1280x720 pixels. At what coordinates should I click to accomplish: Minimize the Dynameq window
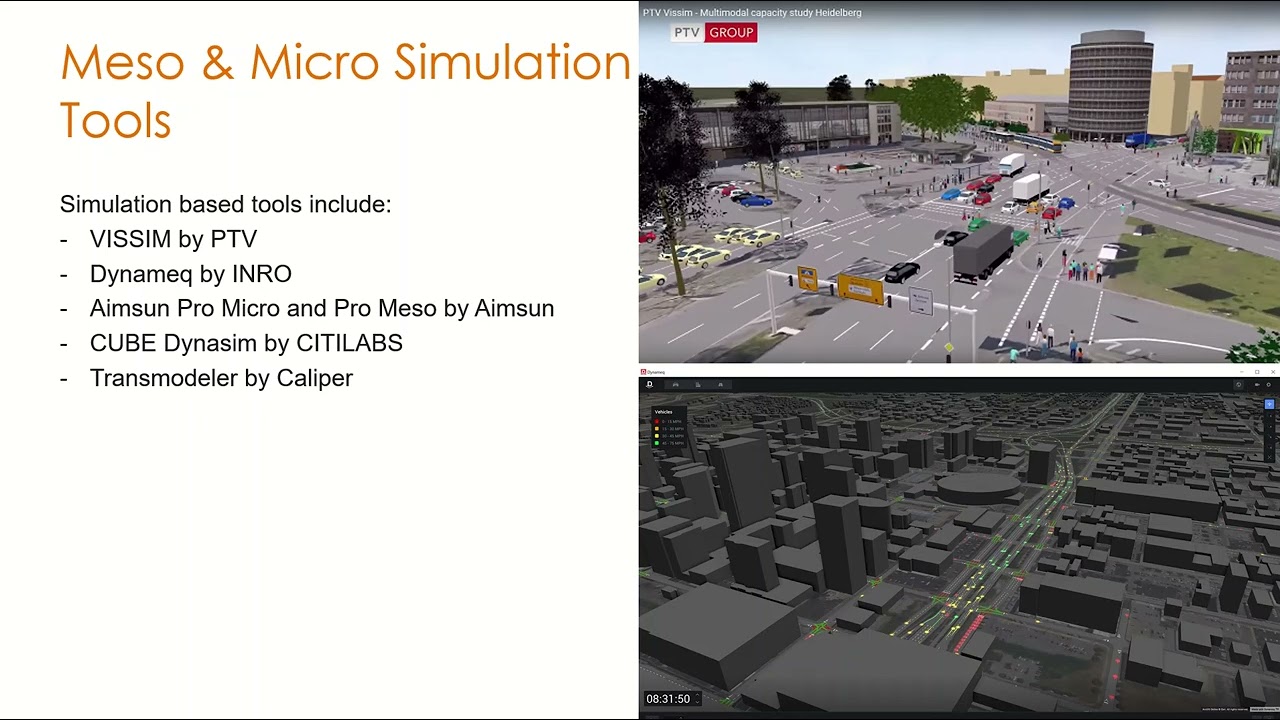point(1242,372)
